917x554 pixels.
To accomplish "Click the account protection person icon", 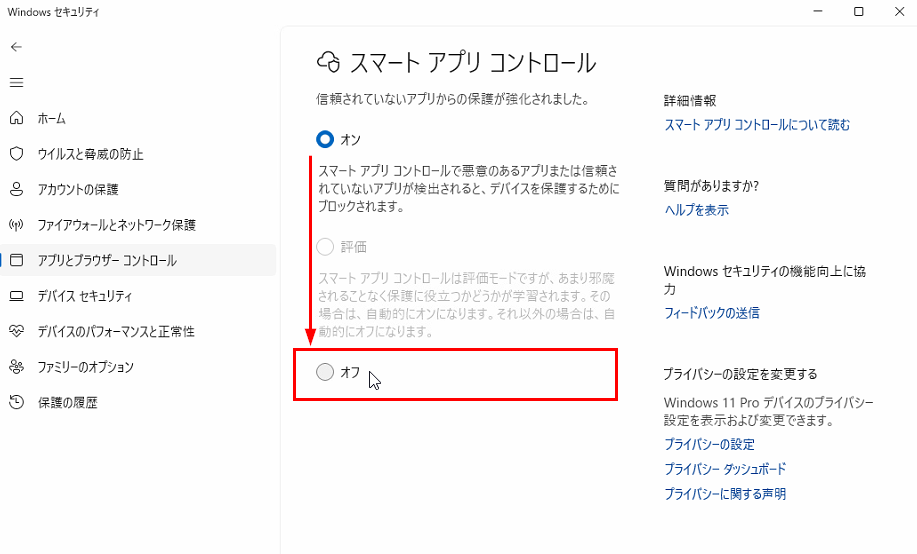I will coord(16,189).
